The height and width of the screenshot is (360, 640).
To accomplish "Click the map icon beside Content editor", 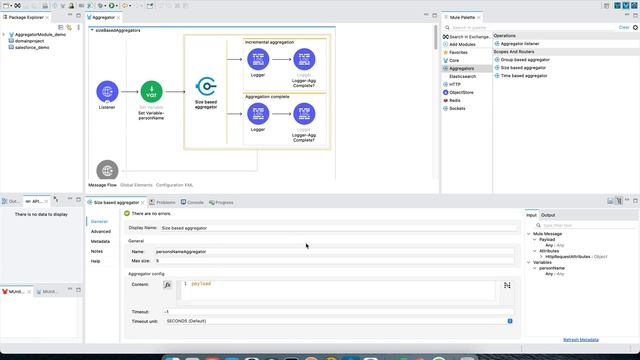I will (x=507, y=285).
